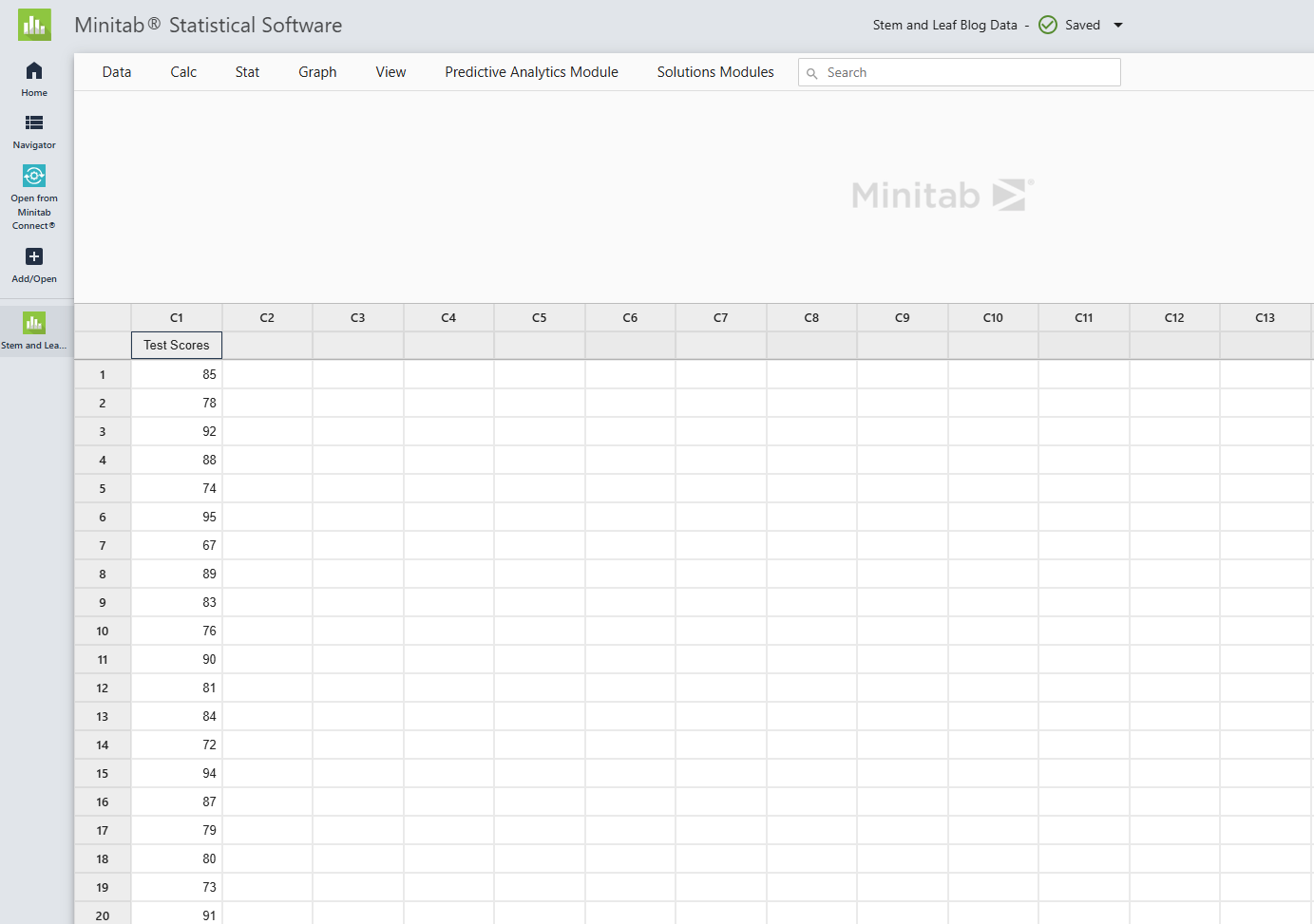The width and height of the screenshot is (1314, 924).
Task: Click the Minitab logo icon
Action: pos(34,26)
